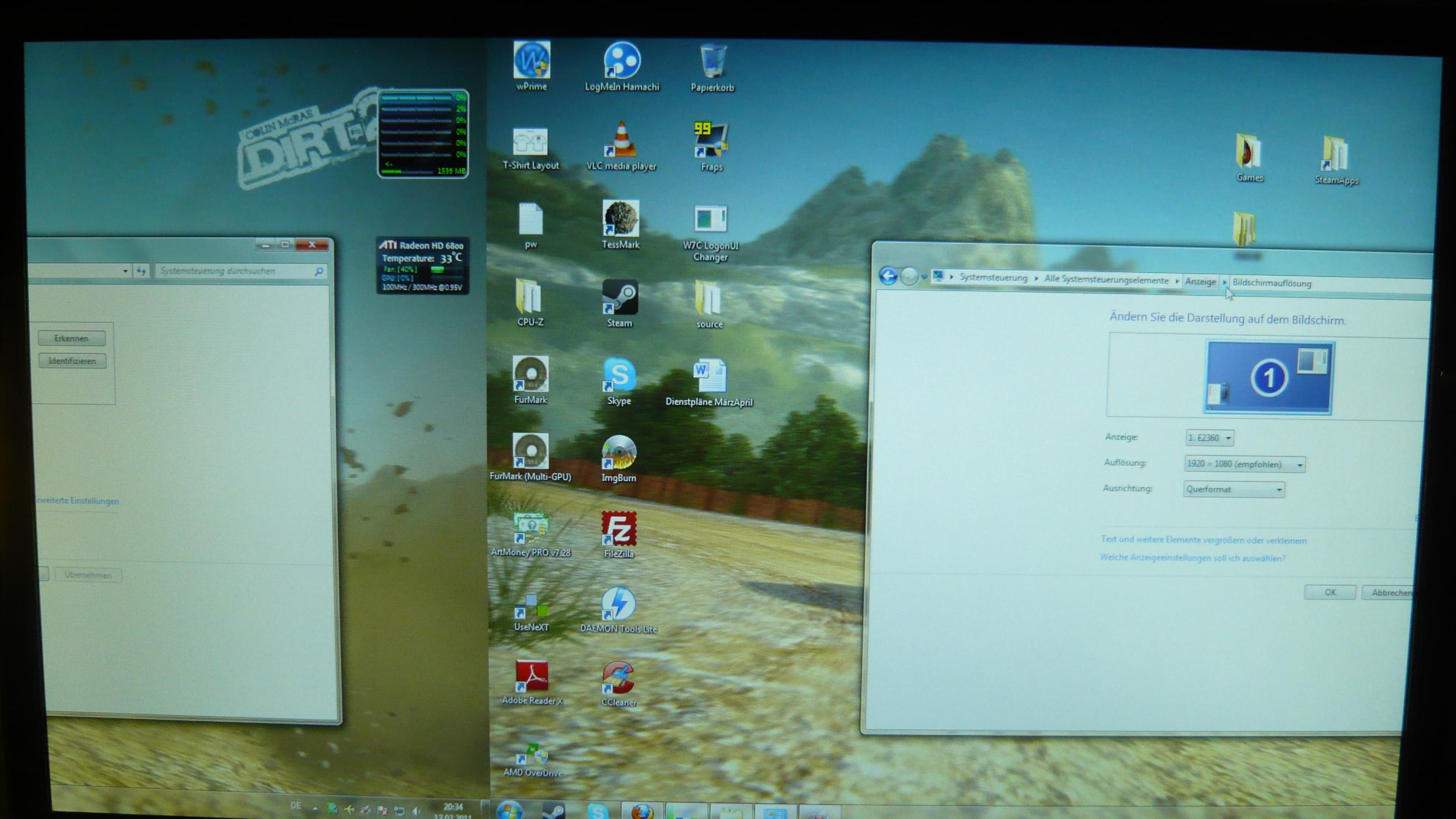Launch the Fraps shortcut
1456x819 pixels.
pos(711,140)
